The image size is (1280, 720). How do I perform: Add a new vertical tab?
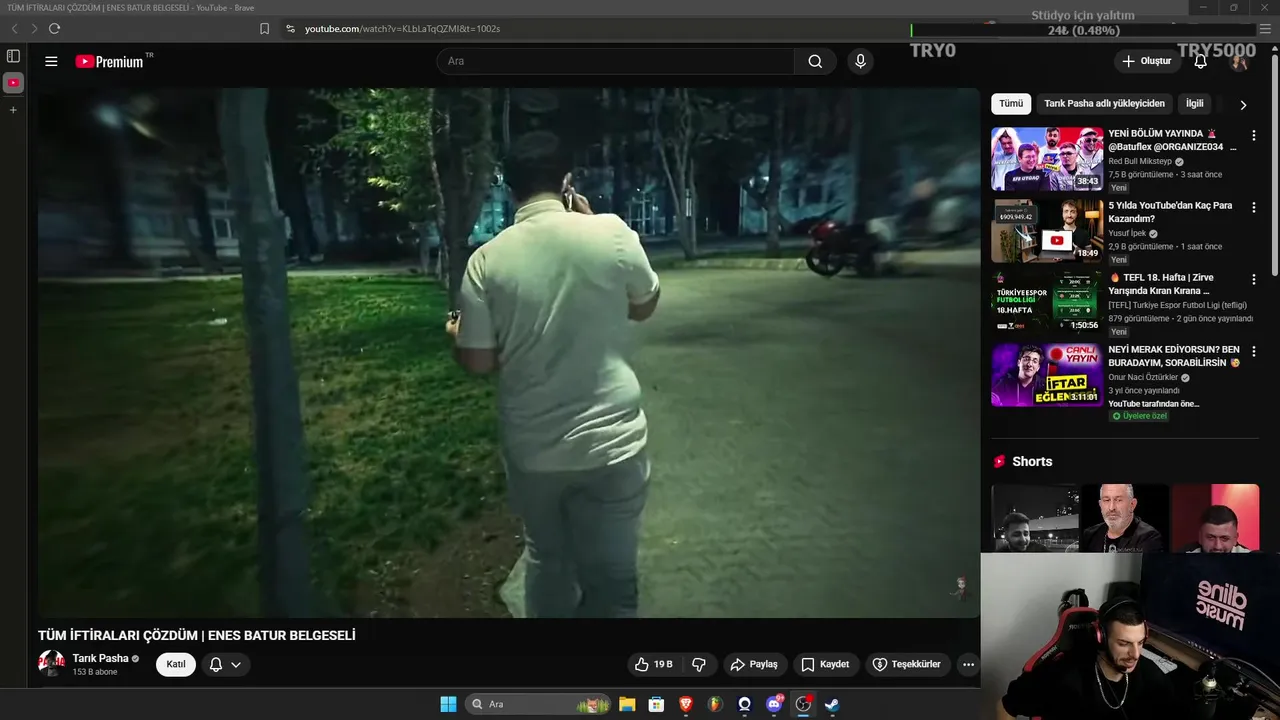[x=13, y=110]
